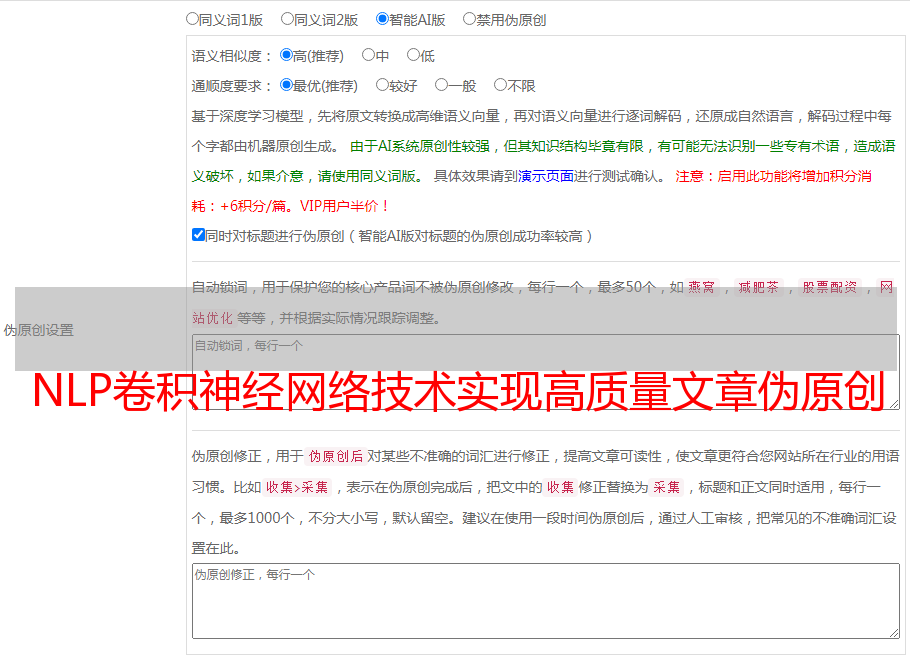Set 通顺度要求 to 不限
Viewport: 911px width, 658px height.
pyautogui.click(x=500, y=85)
